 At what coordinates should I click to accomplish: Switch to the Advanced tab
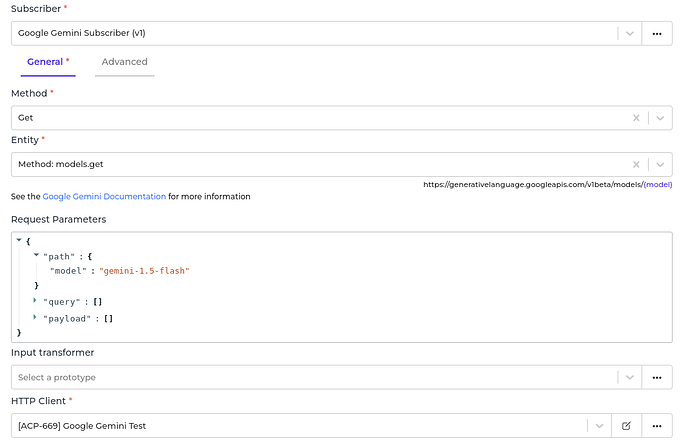(x=125, y=62)
